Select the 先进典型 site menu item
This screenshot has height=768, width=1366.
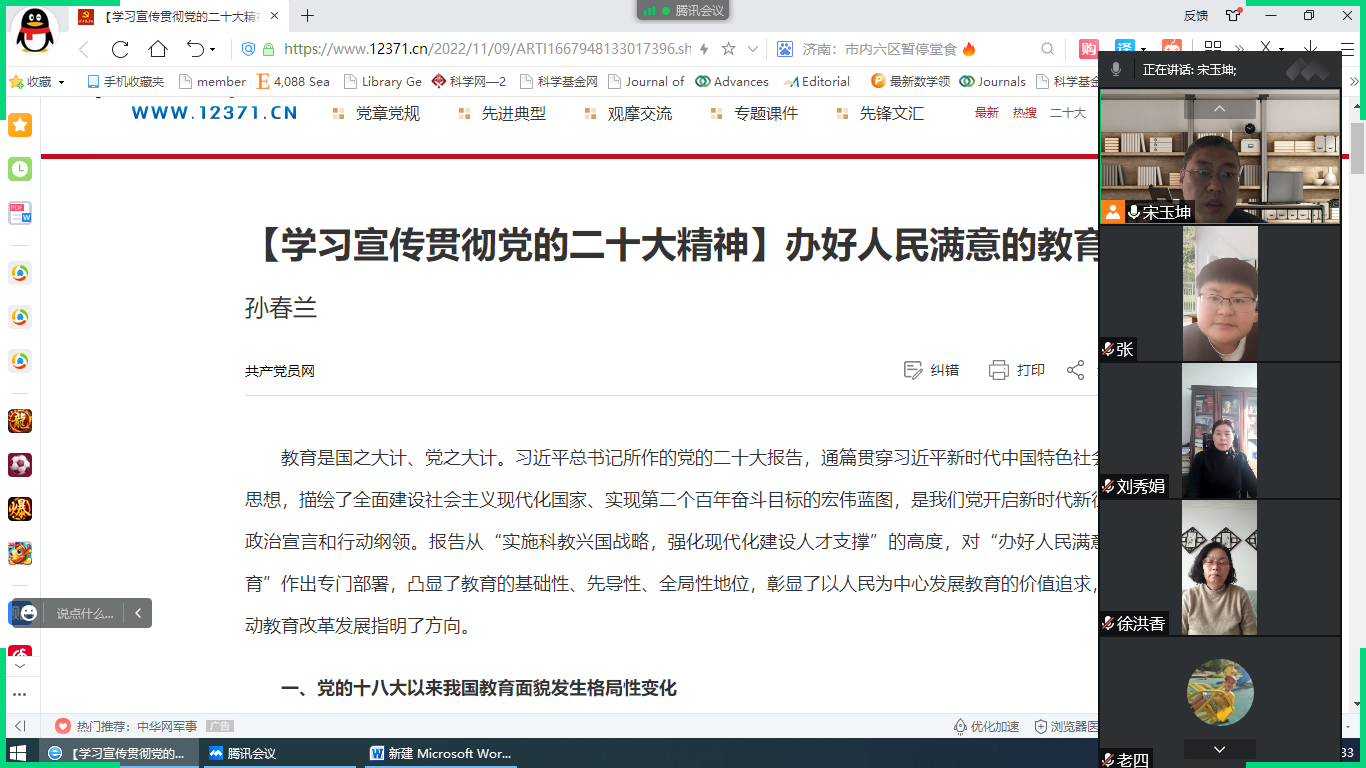(x=514, y=114)
